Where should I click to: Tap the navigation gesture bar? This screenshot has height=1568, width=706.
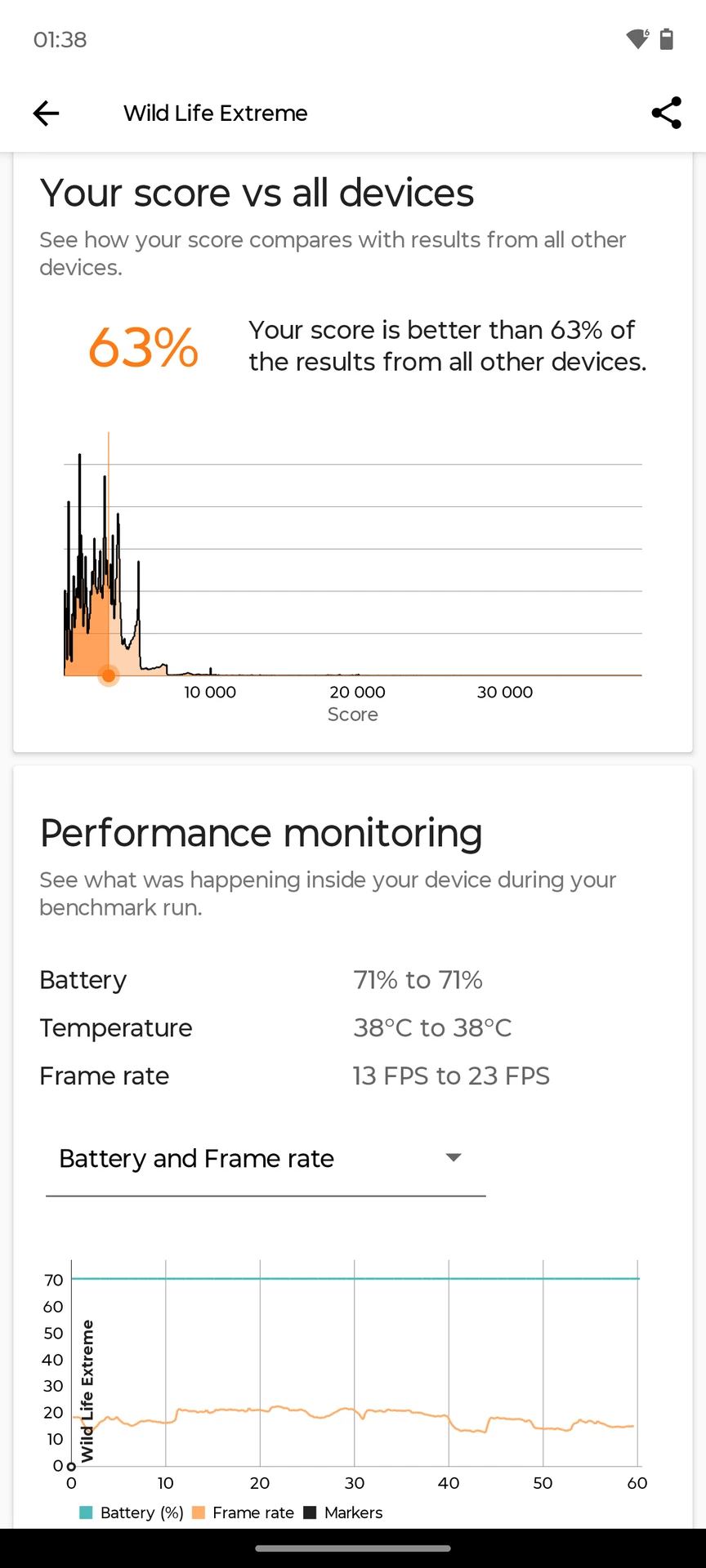(x=353, y=1548)
